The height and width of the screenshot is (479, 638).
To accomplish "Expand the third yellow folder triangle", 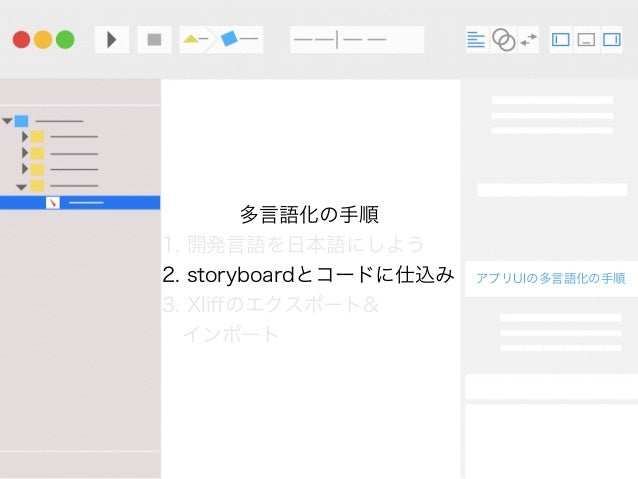I will (x=25, y=168).
